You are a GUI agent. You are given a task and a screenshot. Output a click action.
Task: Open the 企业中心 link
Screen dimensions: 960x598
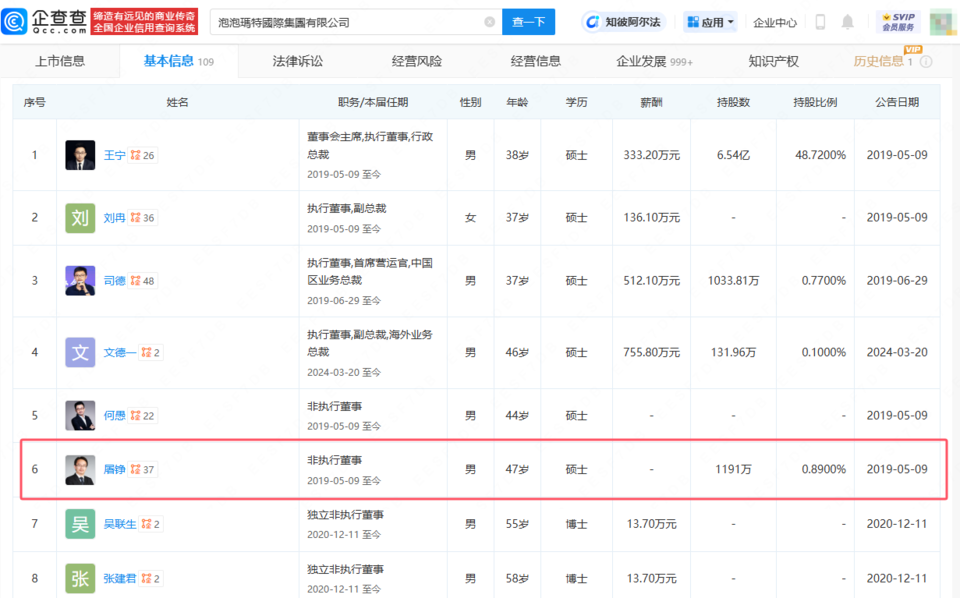pos(775,22)
